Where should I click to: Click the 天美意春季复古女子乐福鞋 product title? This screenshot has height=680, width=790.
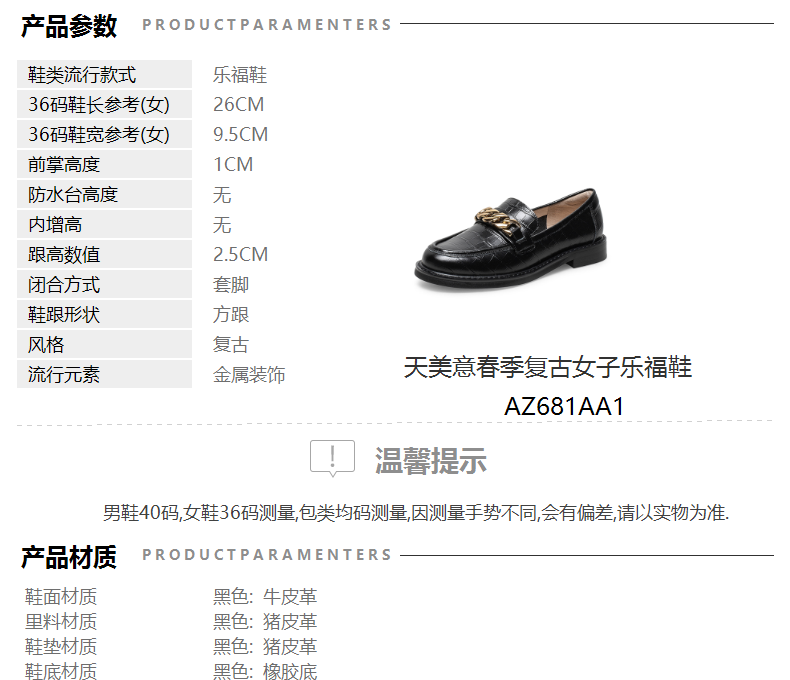[548, 367]
